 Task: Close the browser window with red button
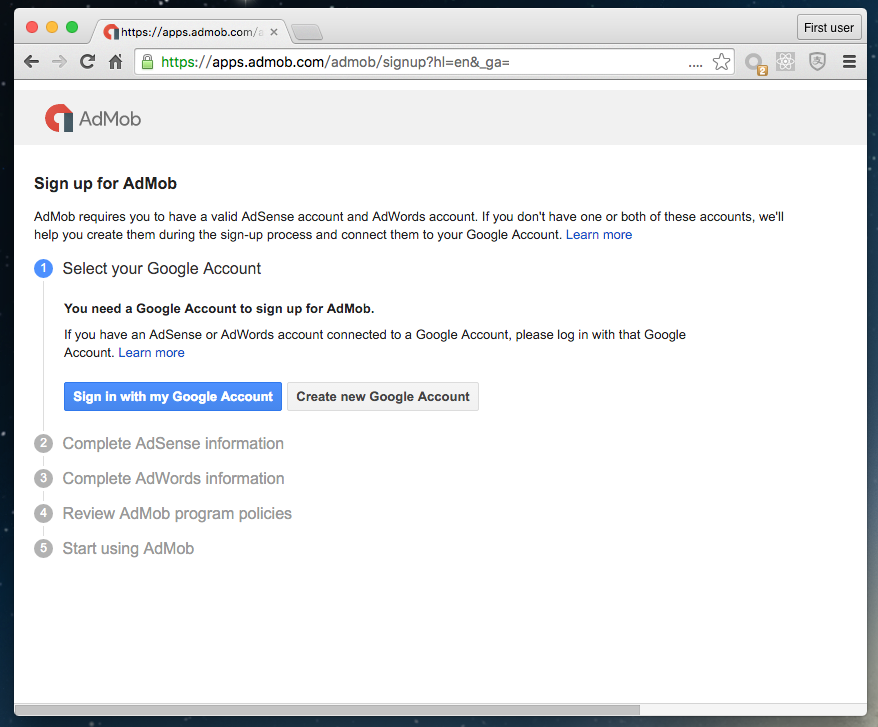[32, 27]
